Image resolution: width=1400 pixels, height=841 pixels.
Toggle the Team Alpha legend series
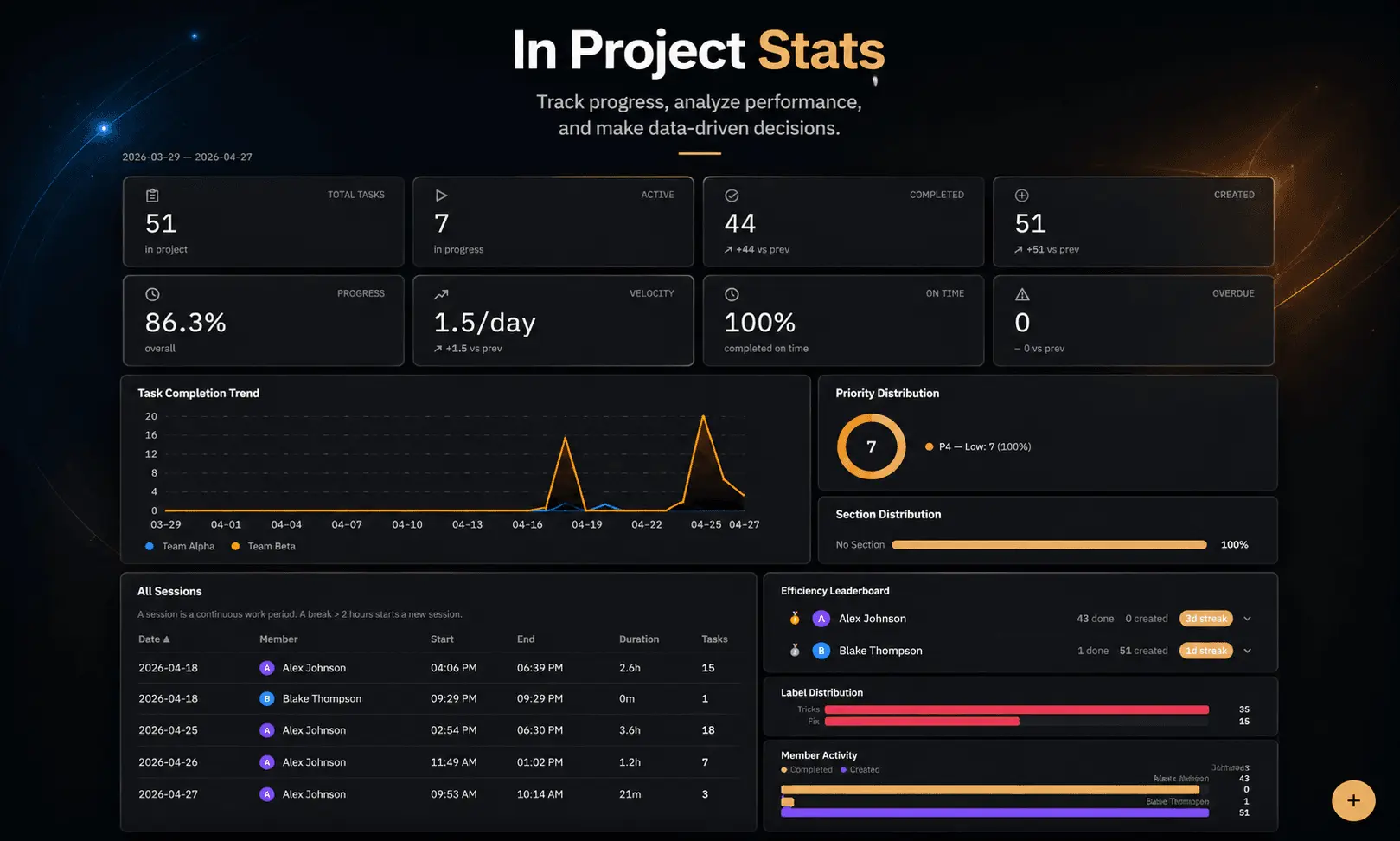(x=180, y=547)
